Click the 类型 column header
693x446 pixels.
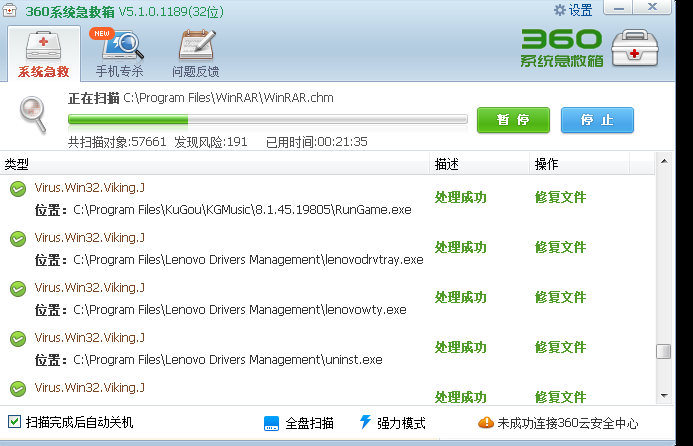tap(214, 164)
